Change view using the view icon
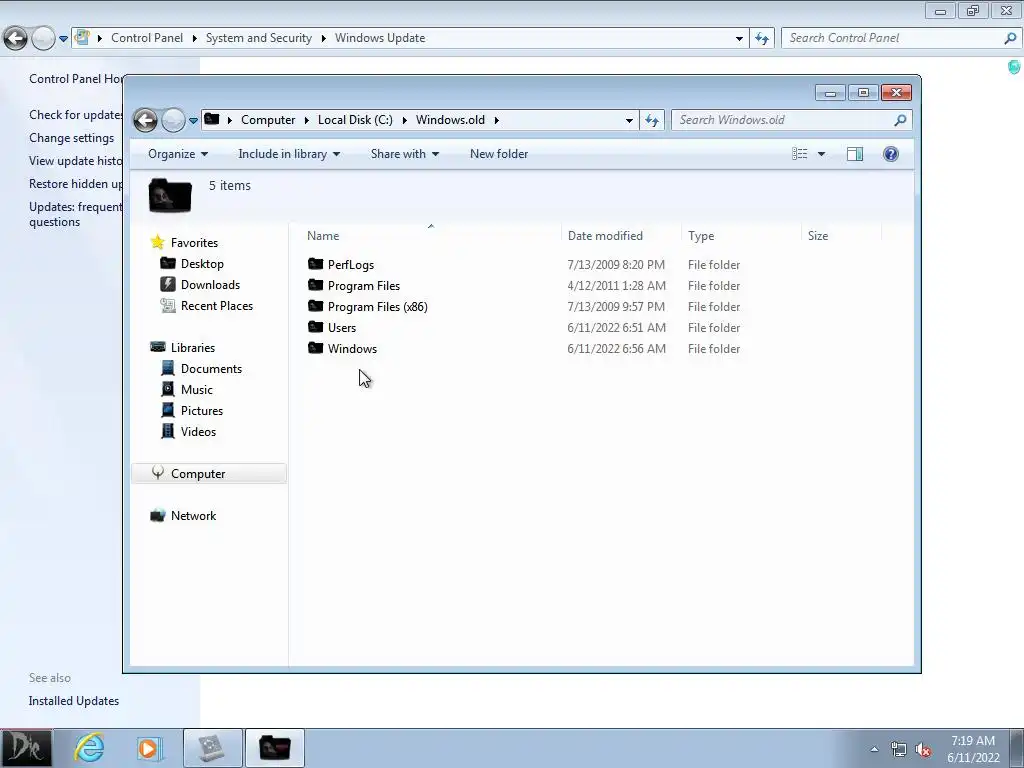Screen dimensions: 1024x768 (800, 154)
